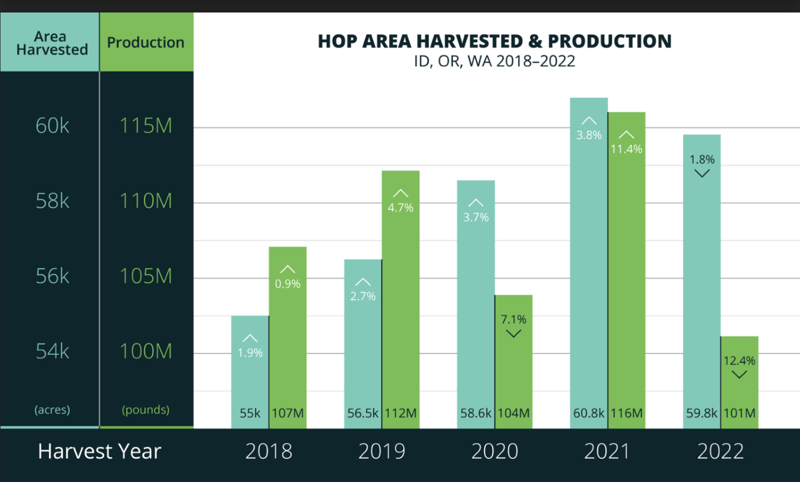Click the '7.1%' change label

point(513,320)
